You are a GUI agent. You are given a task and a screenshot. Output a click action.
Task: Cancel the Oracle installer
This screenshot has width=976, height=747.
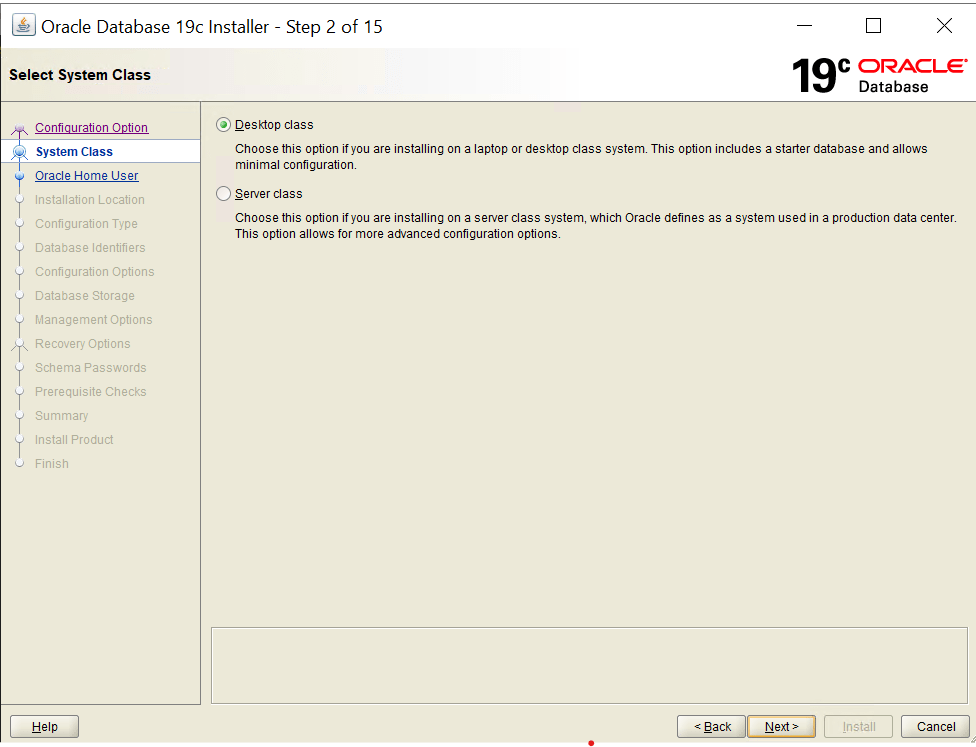pos(936,726)
